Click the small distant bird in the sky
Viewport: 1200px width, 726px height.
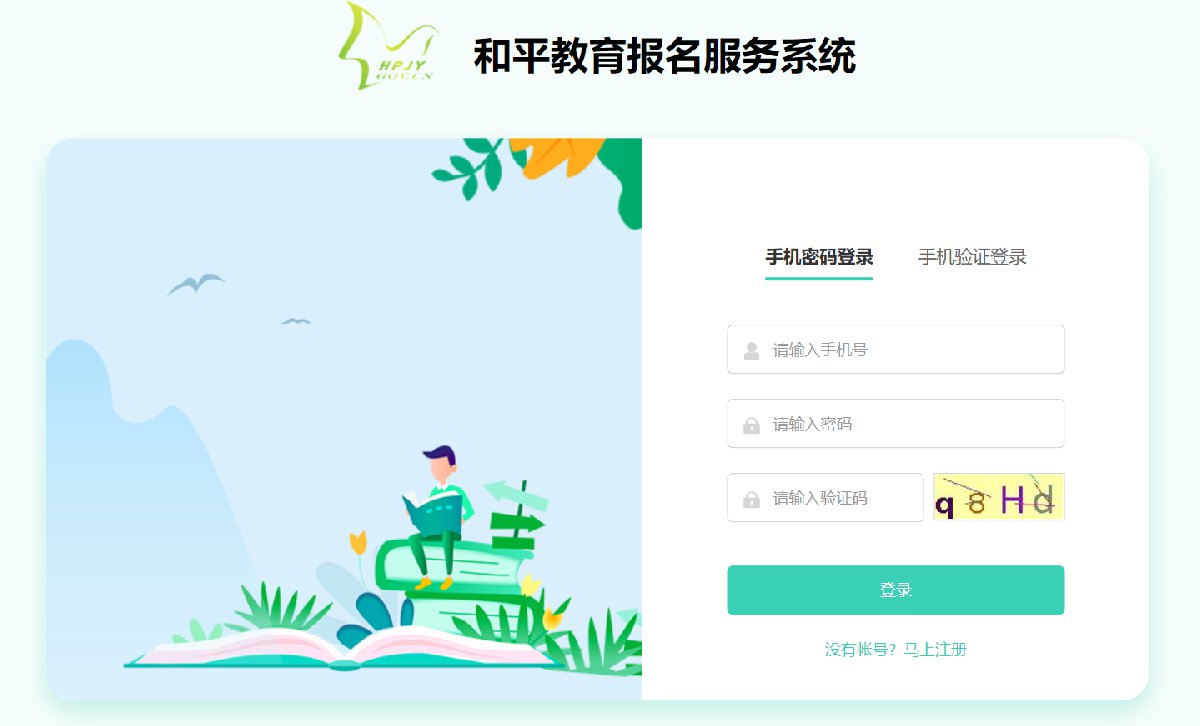[295, 321]
